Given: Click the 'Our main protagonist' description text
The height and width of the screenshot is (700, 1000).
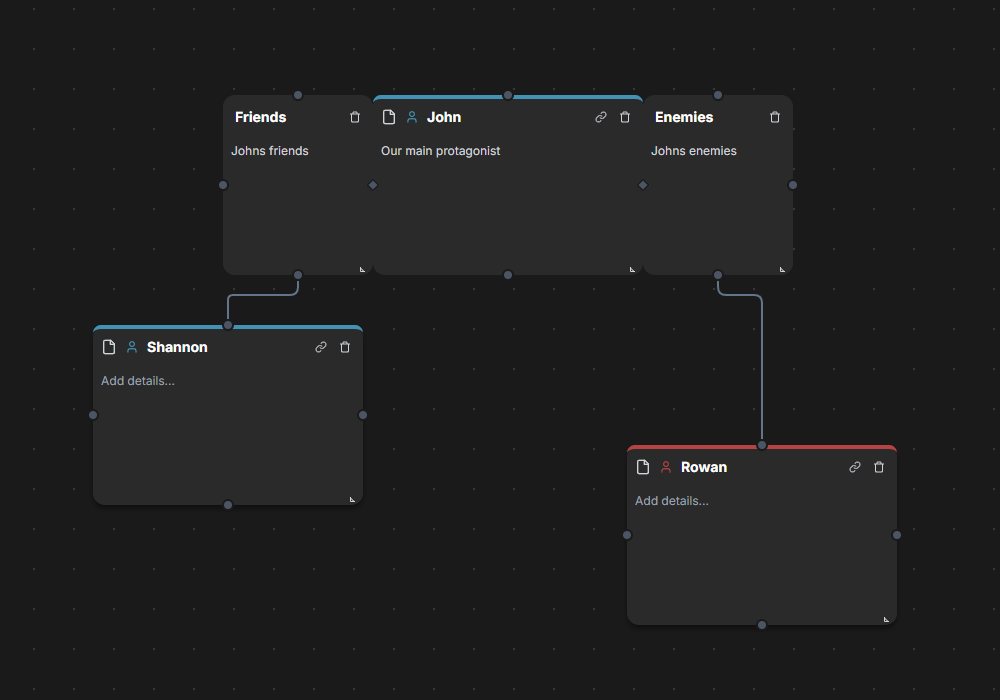Looking at the screenshot, I should point(440,151).
